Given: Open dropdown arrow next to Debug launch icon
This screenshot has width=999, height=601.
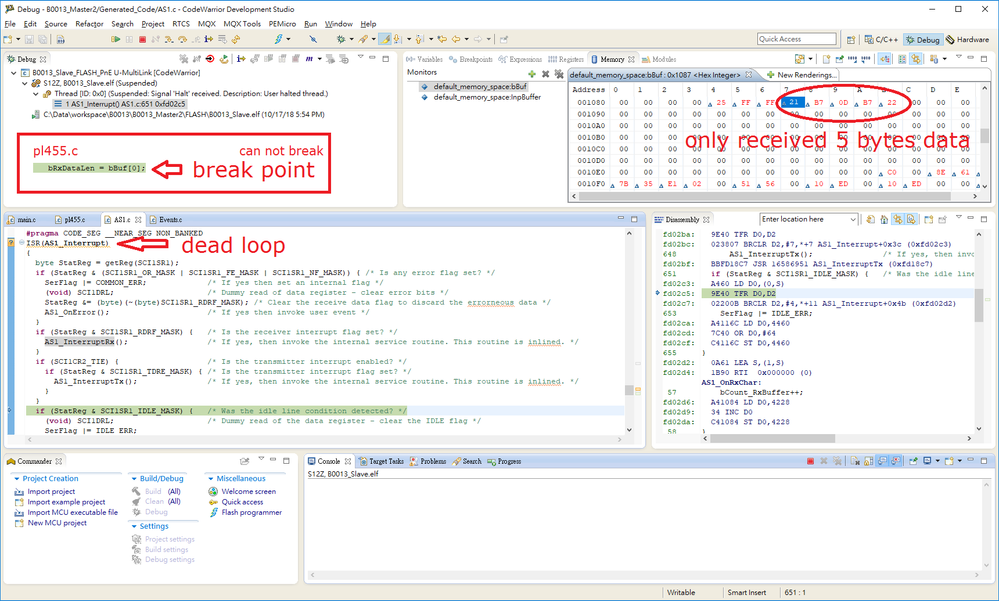Looking at the screenshot, I should coord(351,40).
